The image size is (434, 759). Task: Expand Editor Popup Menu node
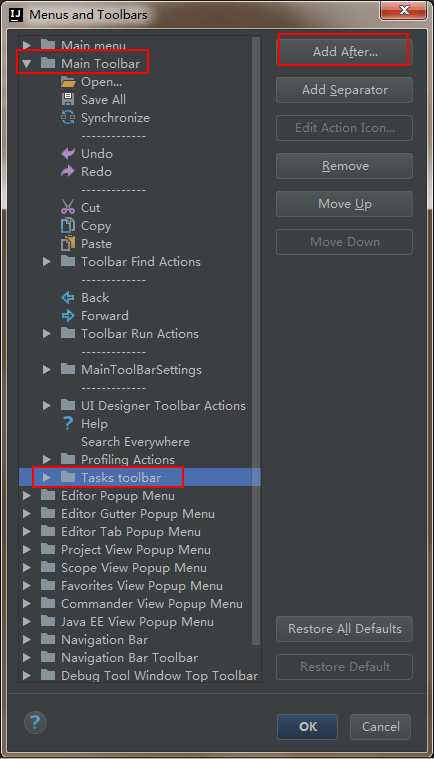click(27, 496)
